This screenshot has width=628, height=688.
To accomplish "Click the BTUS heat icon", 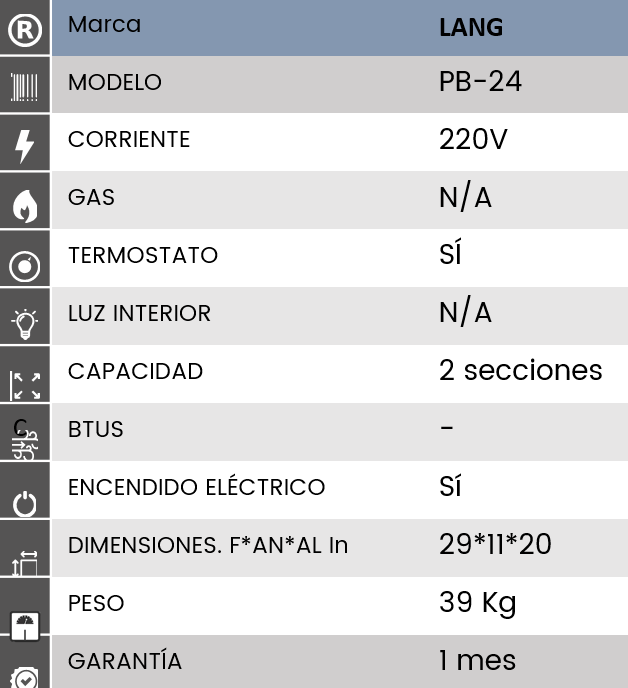I will click(x=25, y=439).
